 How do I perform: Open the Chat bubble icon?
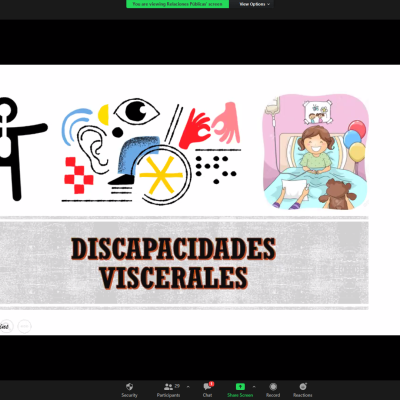(x=207, y=387)
